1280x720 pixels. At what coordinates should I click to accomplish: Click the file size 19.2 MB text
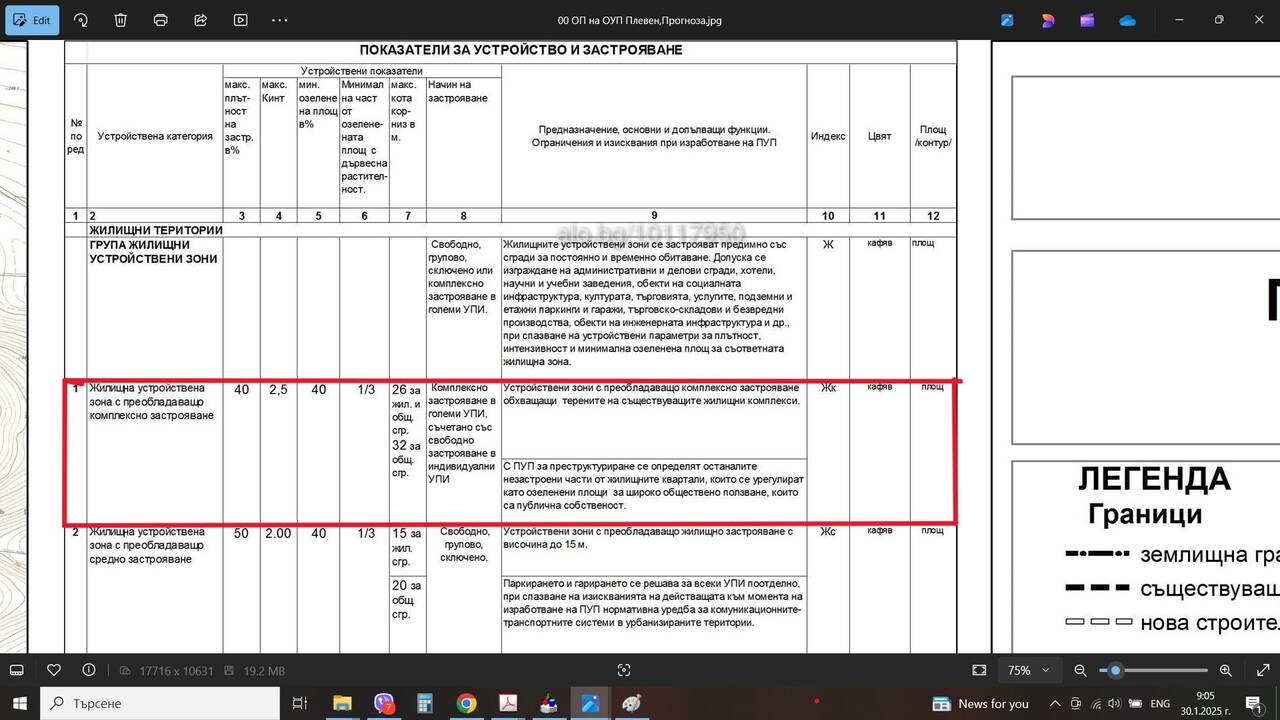[262, 671]
